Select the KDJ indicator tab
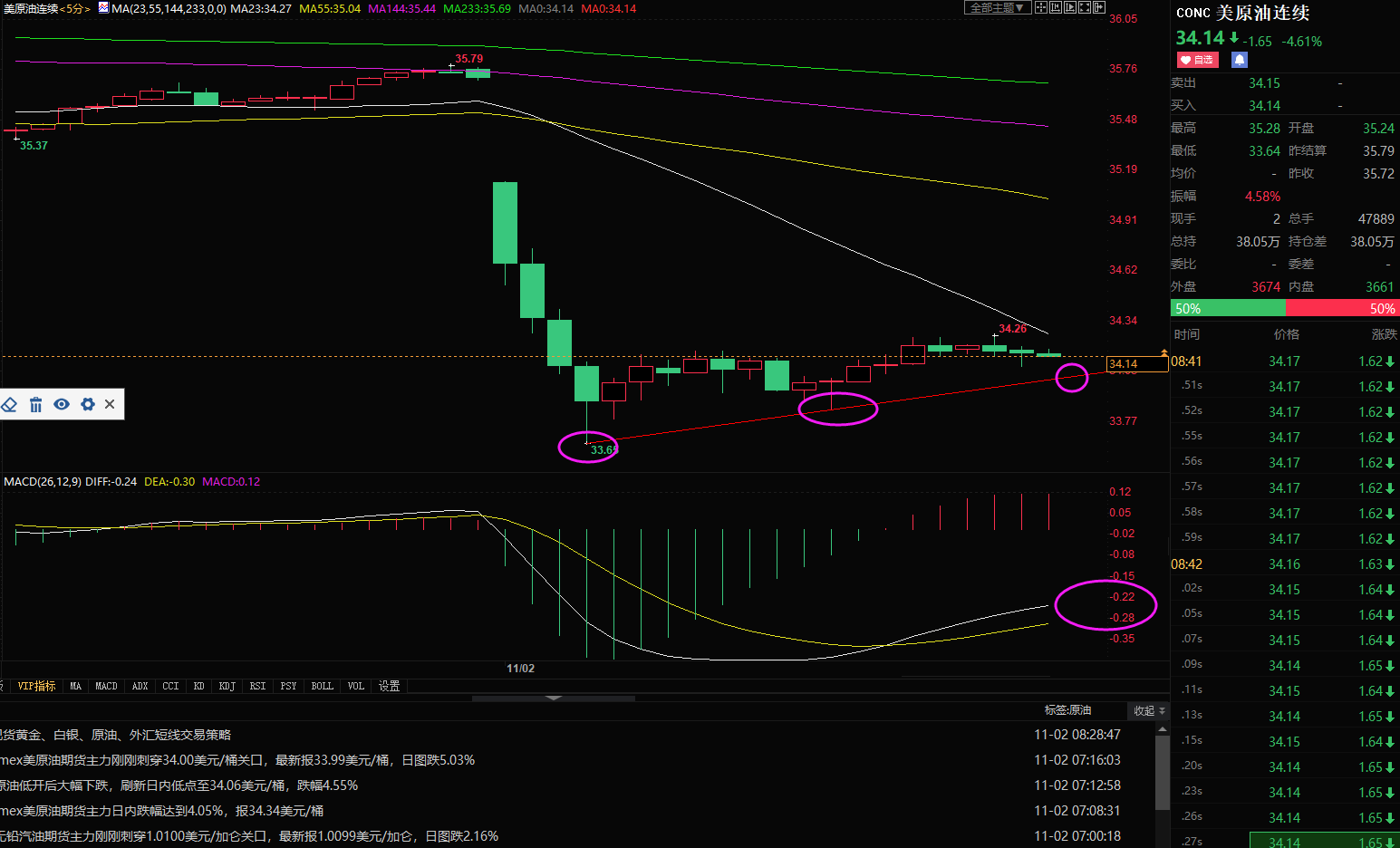1400x848 pixels. (x=227, y=686)
